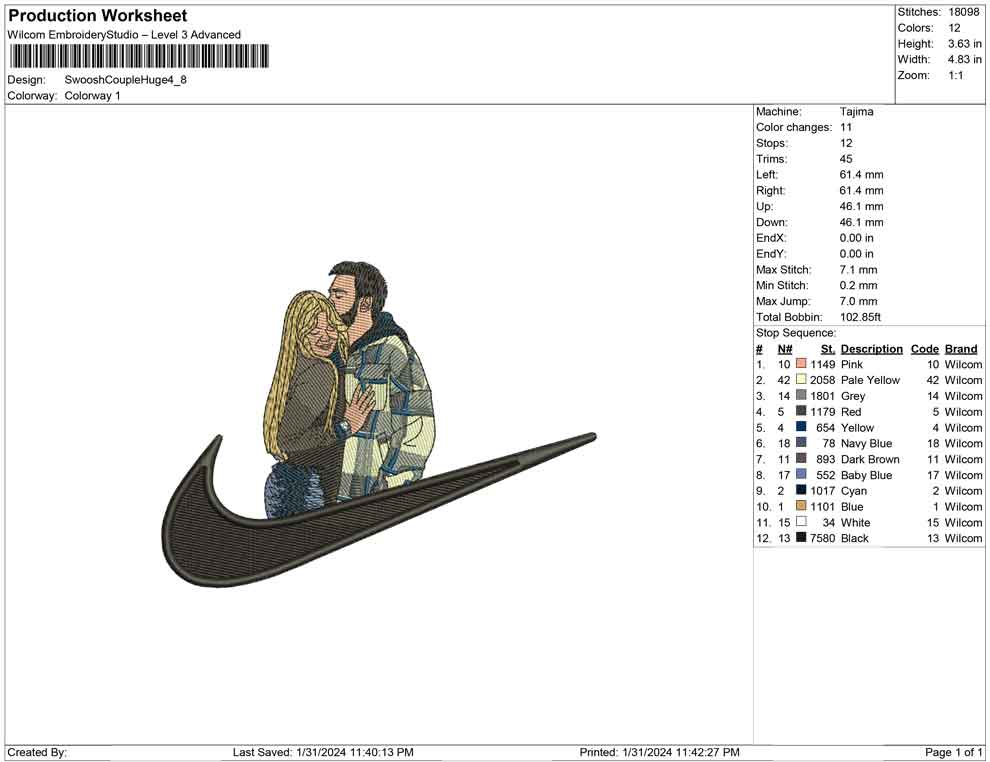Click the 'St.' column header
This screenshot has width=990, height=762.
828,349
